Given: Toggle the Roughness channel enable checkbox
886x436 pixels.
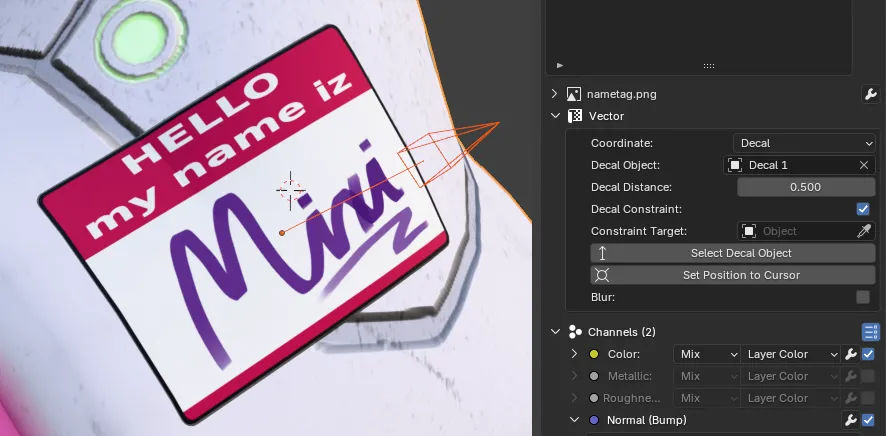Looking at the screenshot, I should click(868, 398).
